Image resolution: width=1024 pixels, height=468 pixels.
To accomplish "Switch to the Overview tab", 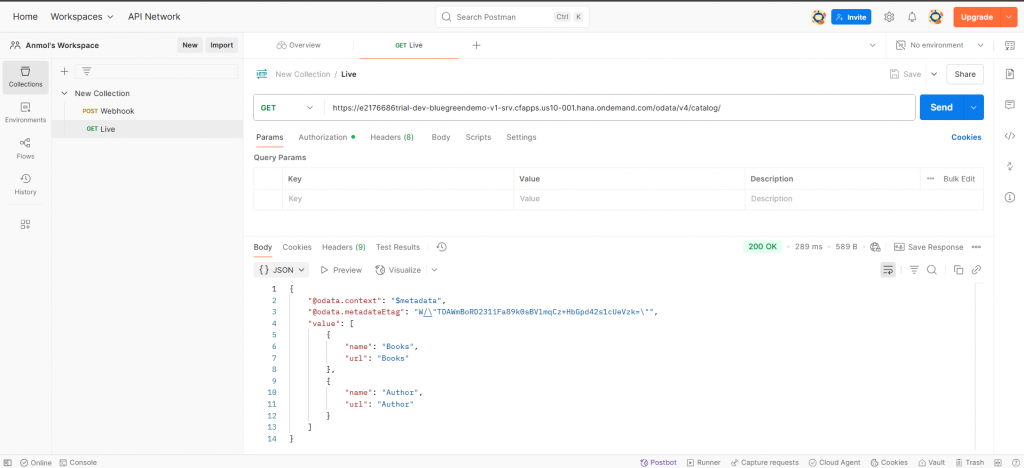I will (x=298, y=45).
